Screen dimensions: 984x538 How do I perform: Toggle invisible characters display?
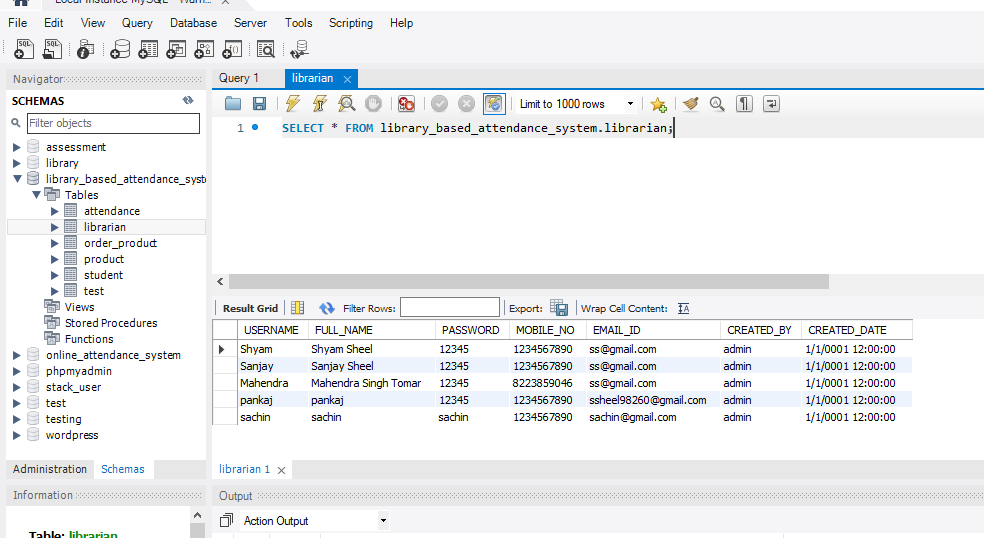click(744, 104)
